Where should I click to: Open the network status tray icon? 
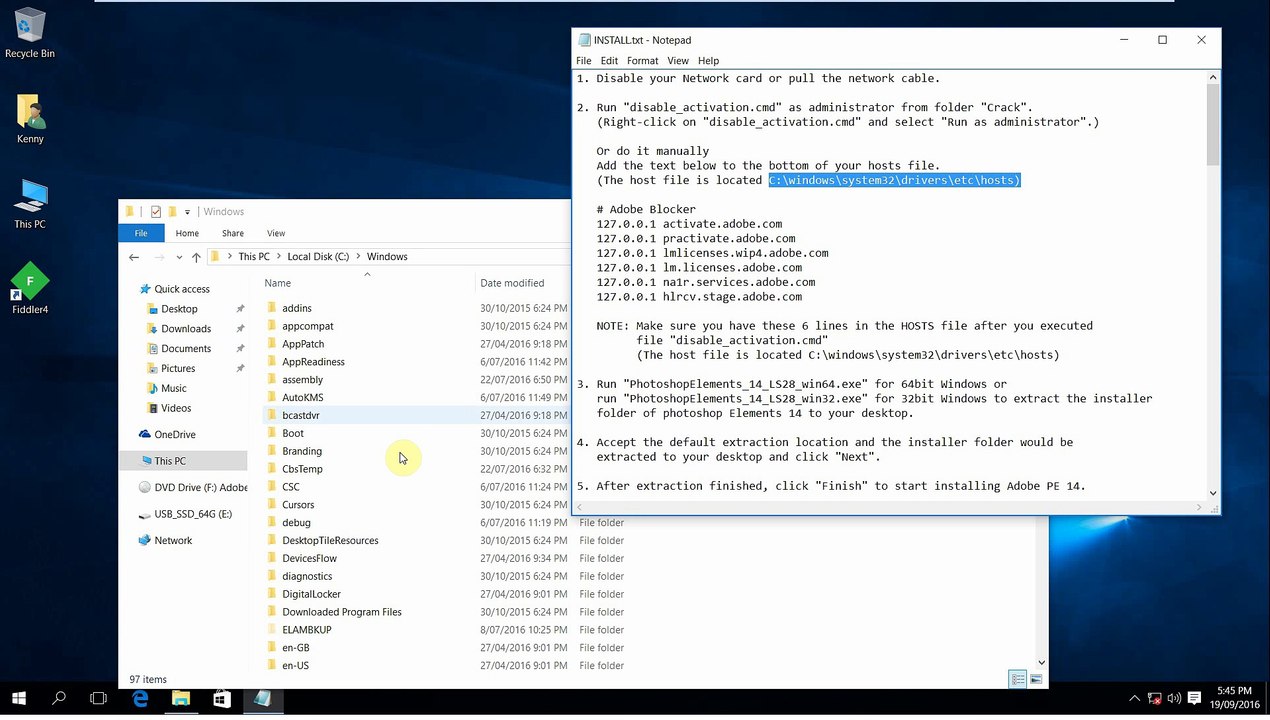point(1155,699)
